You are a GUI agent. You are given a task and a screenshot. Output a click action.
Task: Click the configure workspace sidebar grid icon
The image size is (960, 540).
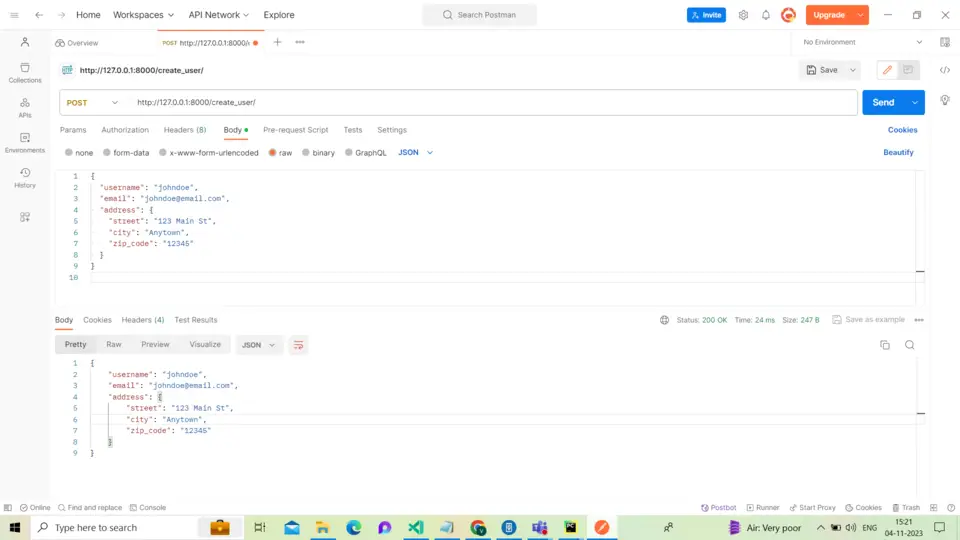coord(25,217)
